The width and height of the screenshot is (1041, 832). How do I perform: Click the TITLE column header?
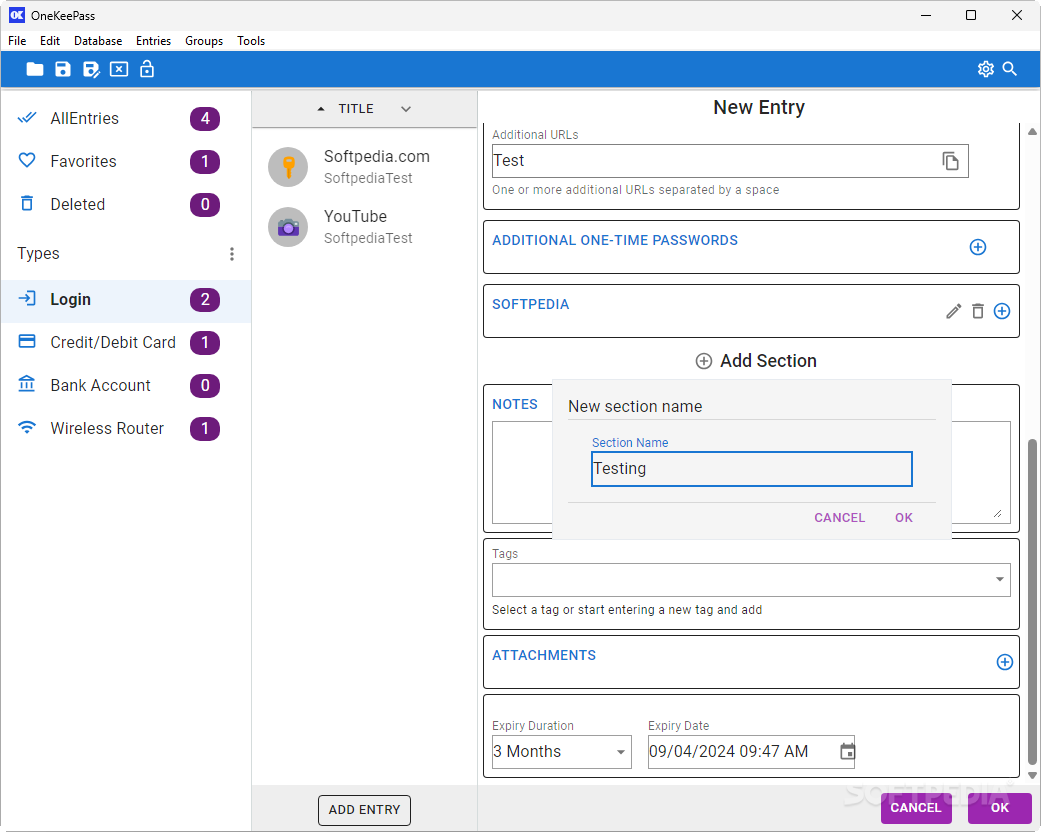click(x=356, y=109)
